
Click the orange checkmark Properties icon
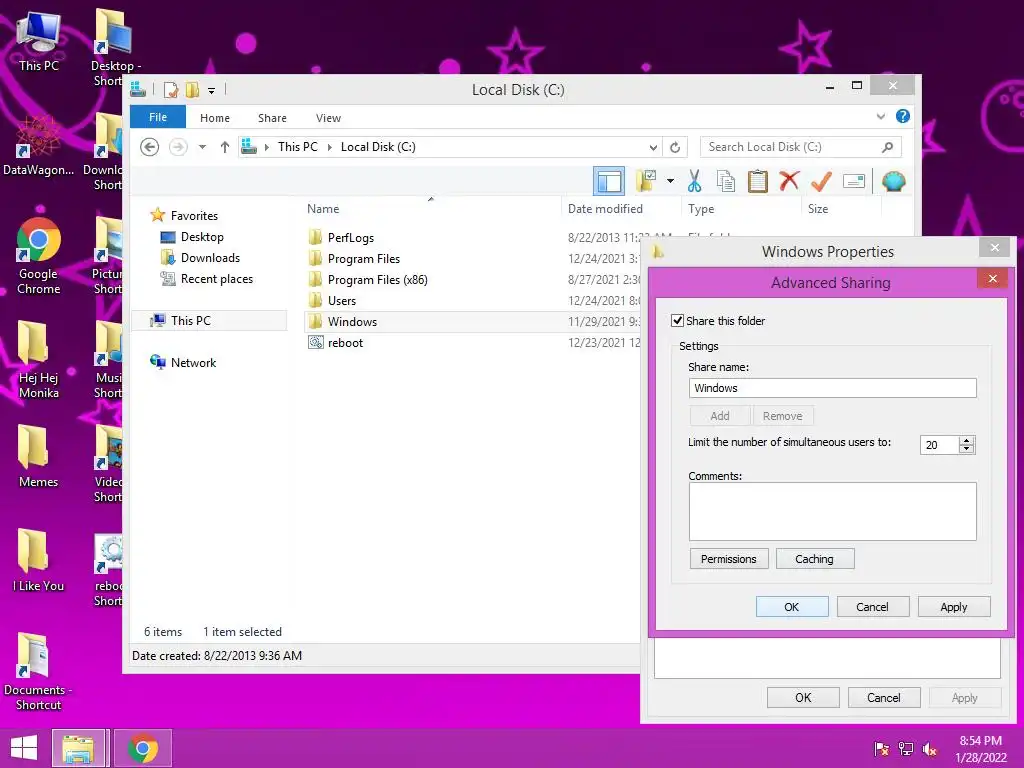click(821, 181)
